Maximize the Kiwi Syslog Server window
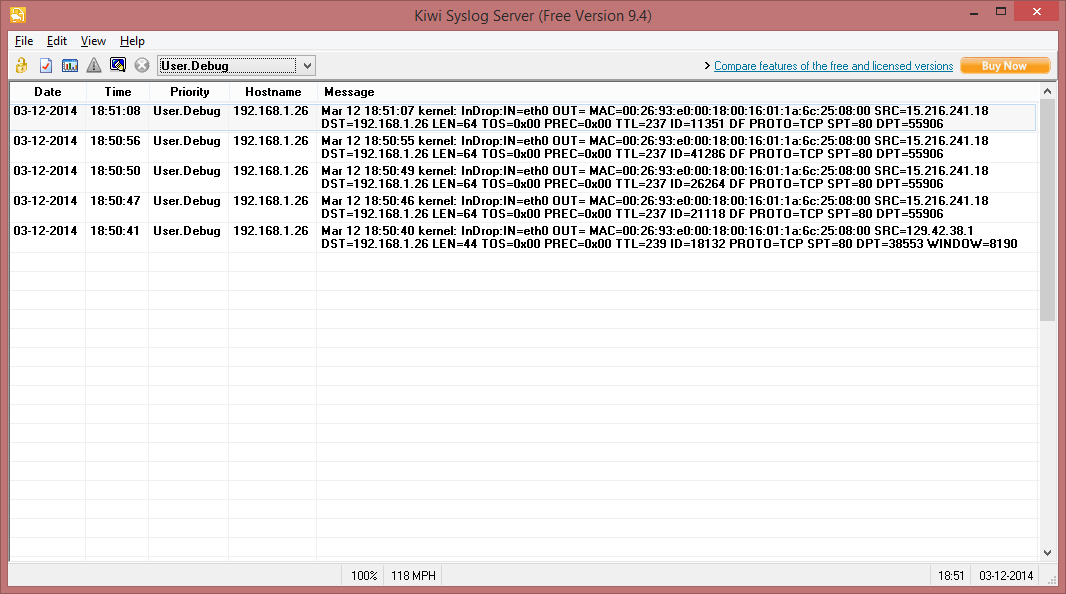 click(1001, 12)
